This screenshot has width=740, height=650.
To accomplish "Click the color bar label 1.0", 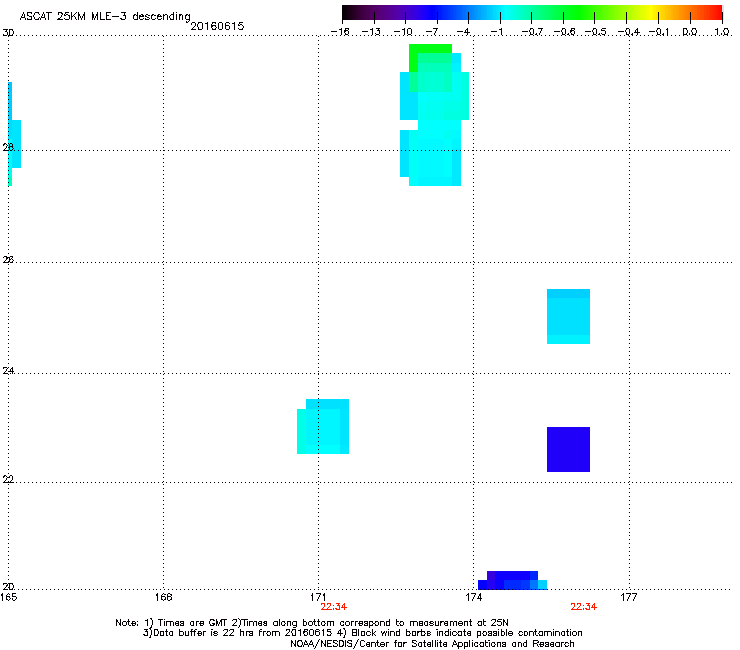I will tap(722, 32).
